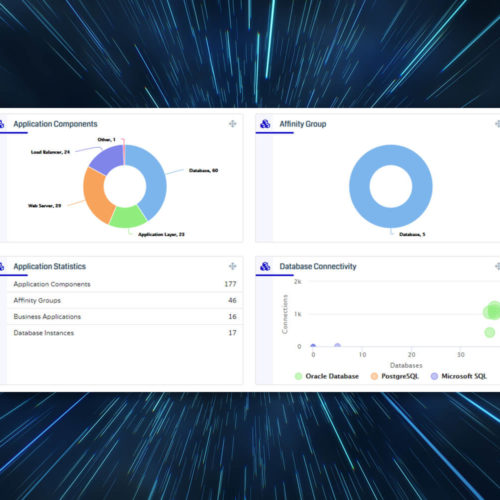Click the value 16 for Business Applications
The image size is (500, 500).
232,316
